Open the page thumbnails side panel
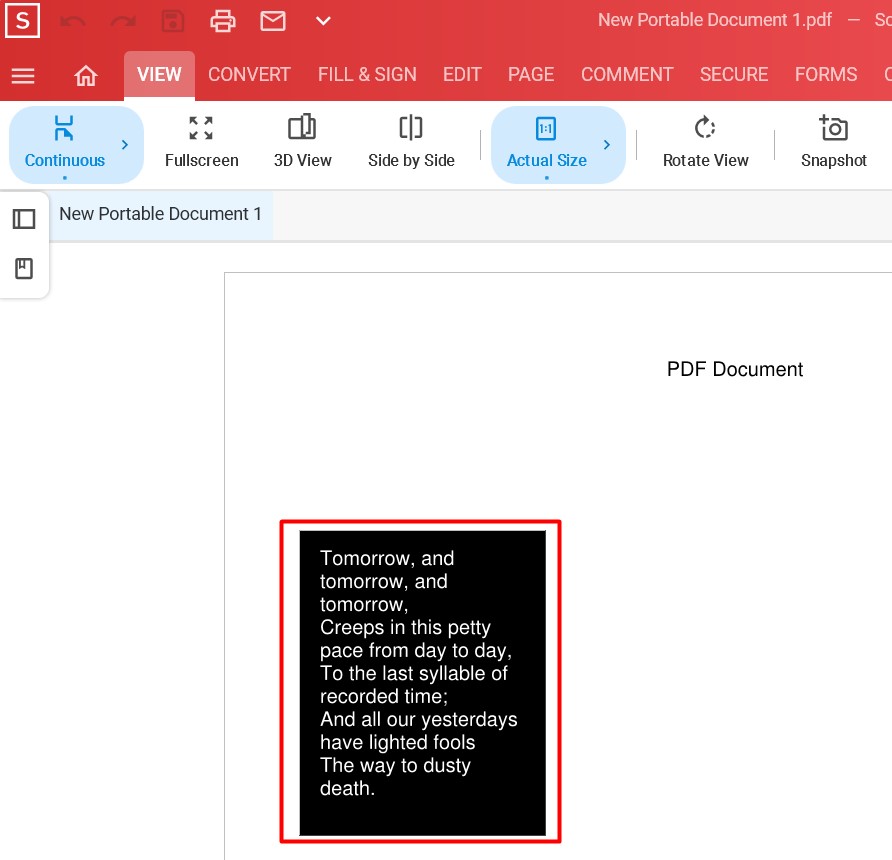This screenshot has width=892, height=860. point(23,219)
